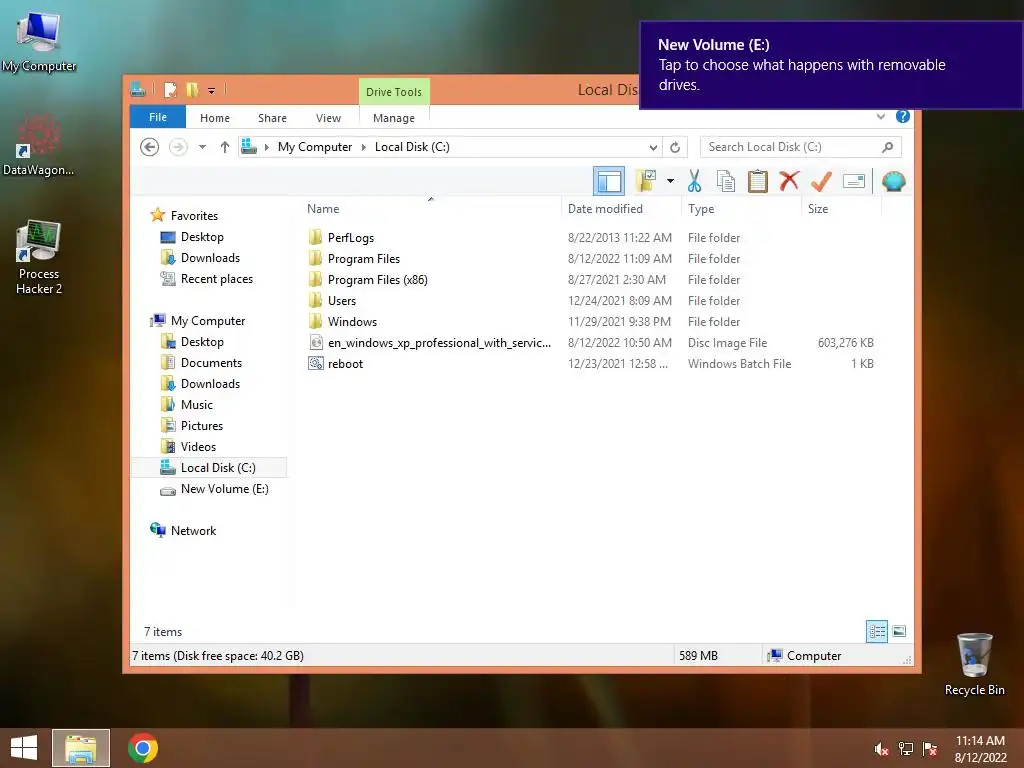
Task: Refresh the current folder
Action: point(675,147)
